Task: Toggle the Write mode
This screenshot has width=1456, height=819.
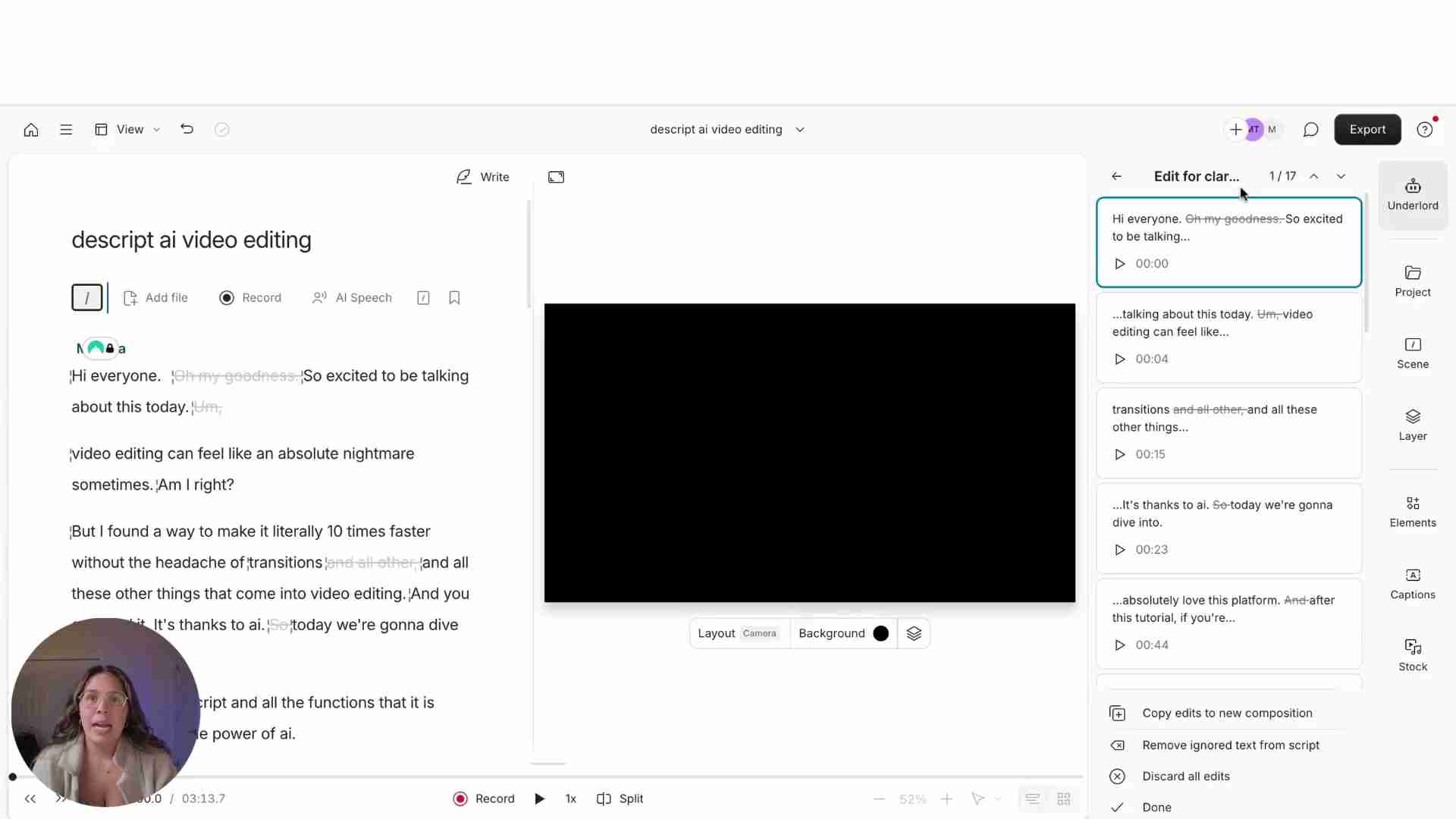Action: 482,177
